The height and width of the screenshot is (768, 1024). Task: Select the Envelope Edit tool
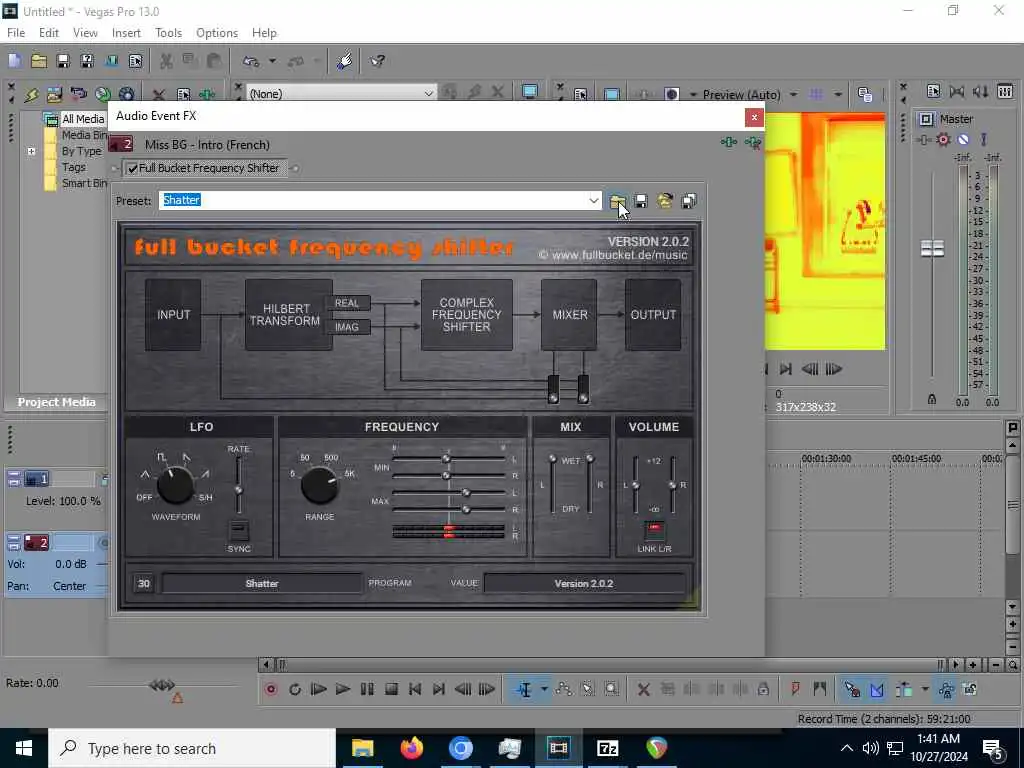pos(564,689)
